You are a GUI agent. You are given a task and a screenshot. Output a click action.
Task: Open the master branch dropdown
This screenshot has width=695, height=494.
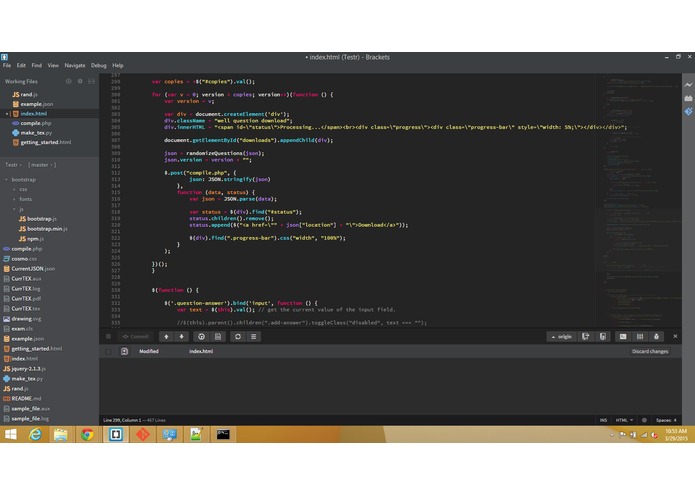(42, 165)
